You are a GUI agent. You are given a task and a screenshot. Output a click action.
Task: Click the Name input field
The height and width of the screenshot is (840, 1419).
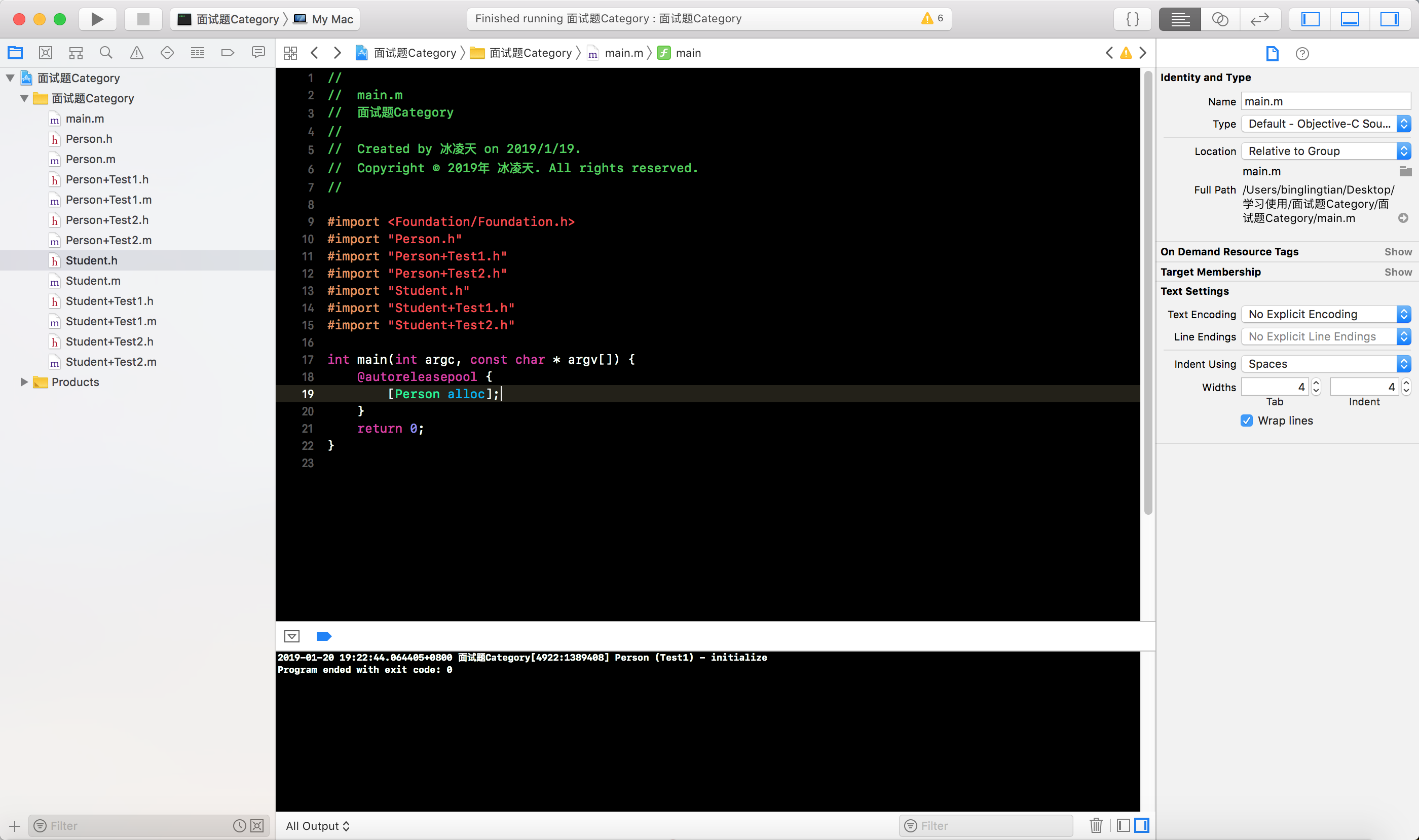[x=1325, y=101]
